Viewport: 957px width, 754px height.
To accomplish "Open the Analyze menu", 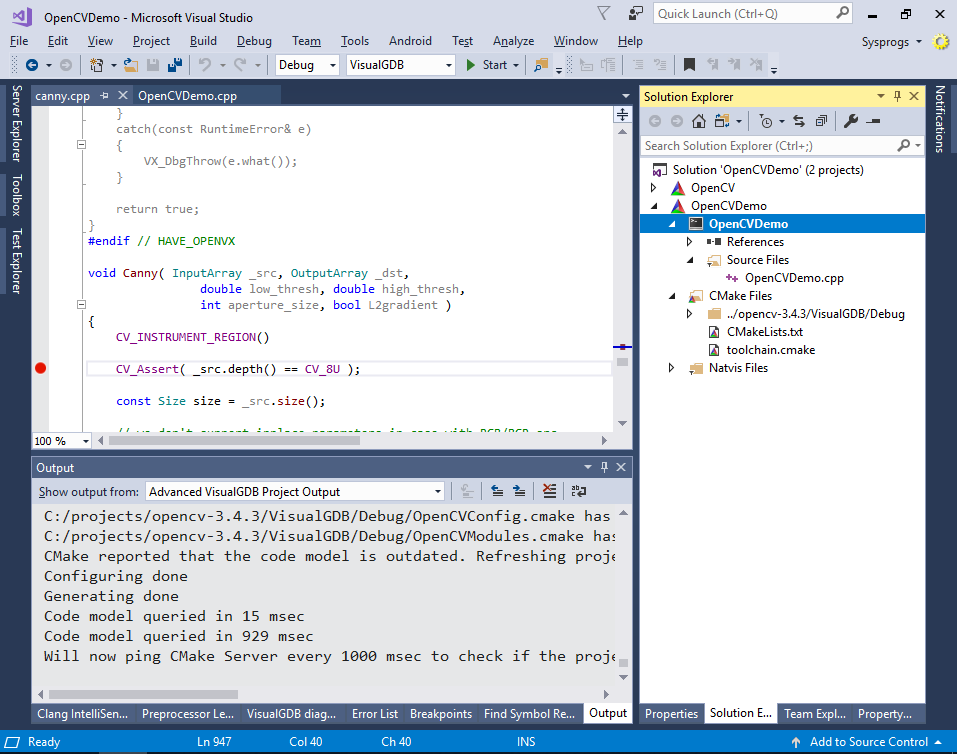I will tap(513, 41).
